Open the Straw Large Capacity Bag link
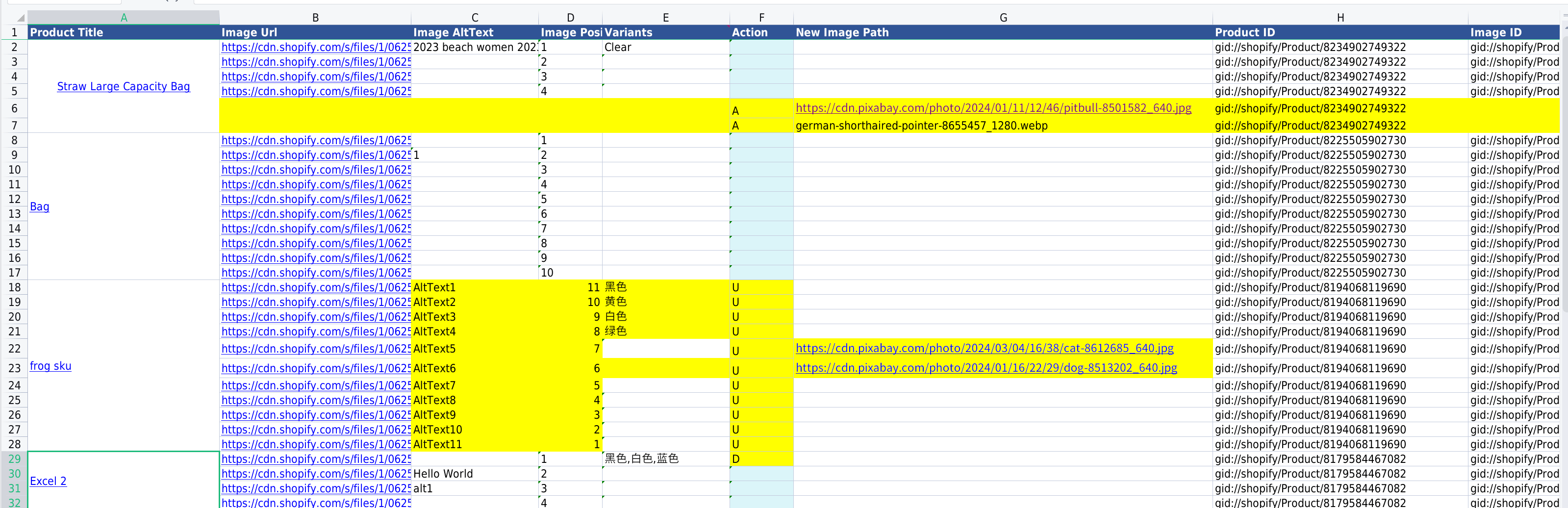The image size is (1568, 508). coord(124,86)
